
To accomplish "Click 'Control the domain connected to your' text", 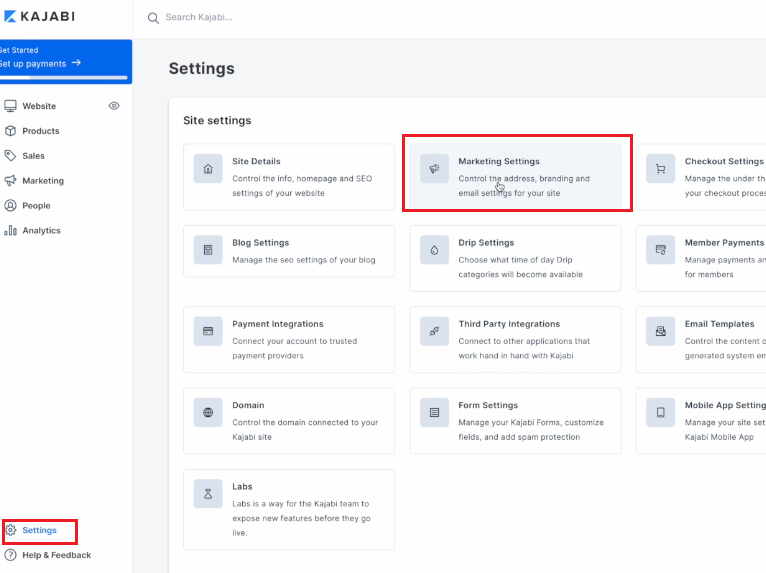I will [305, 423].
